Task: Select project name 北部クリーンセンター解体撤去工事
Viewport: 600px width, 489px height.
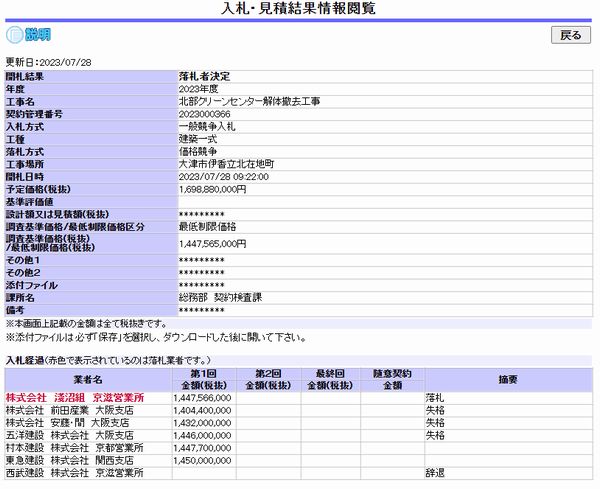Action: [x=249, y=102]
